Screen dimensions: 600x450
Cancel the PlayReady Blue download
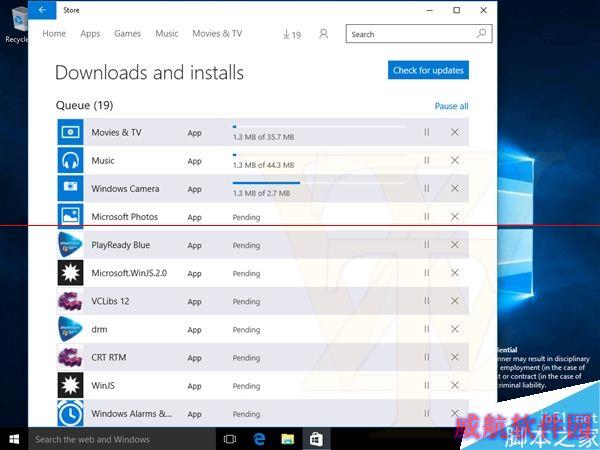(x=455, y=245)
